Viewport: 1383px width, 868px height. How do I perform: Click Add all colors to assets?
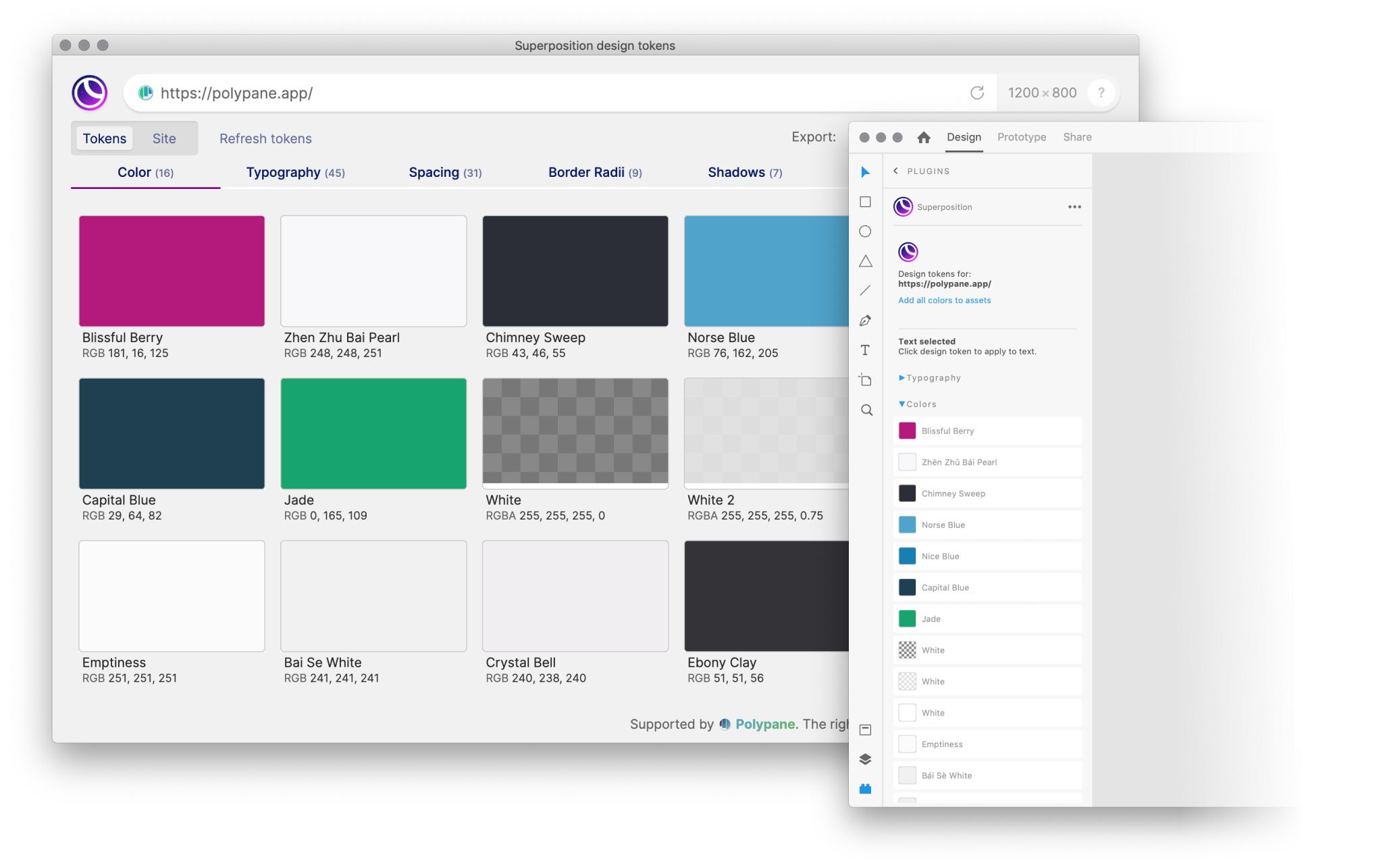point(944,300)
